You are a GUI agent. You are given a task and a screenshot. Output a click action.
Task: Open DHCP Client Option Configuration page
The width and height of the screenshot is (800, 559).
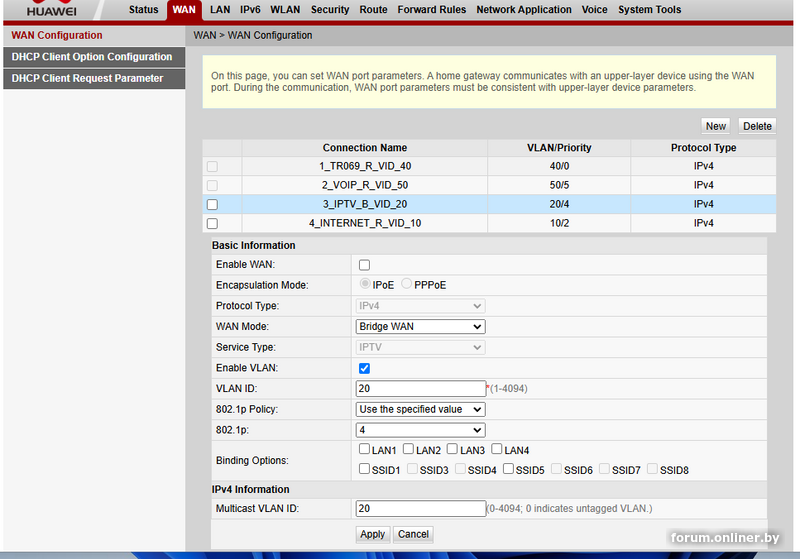92,57
